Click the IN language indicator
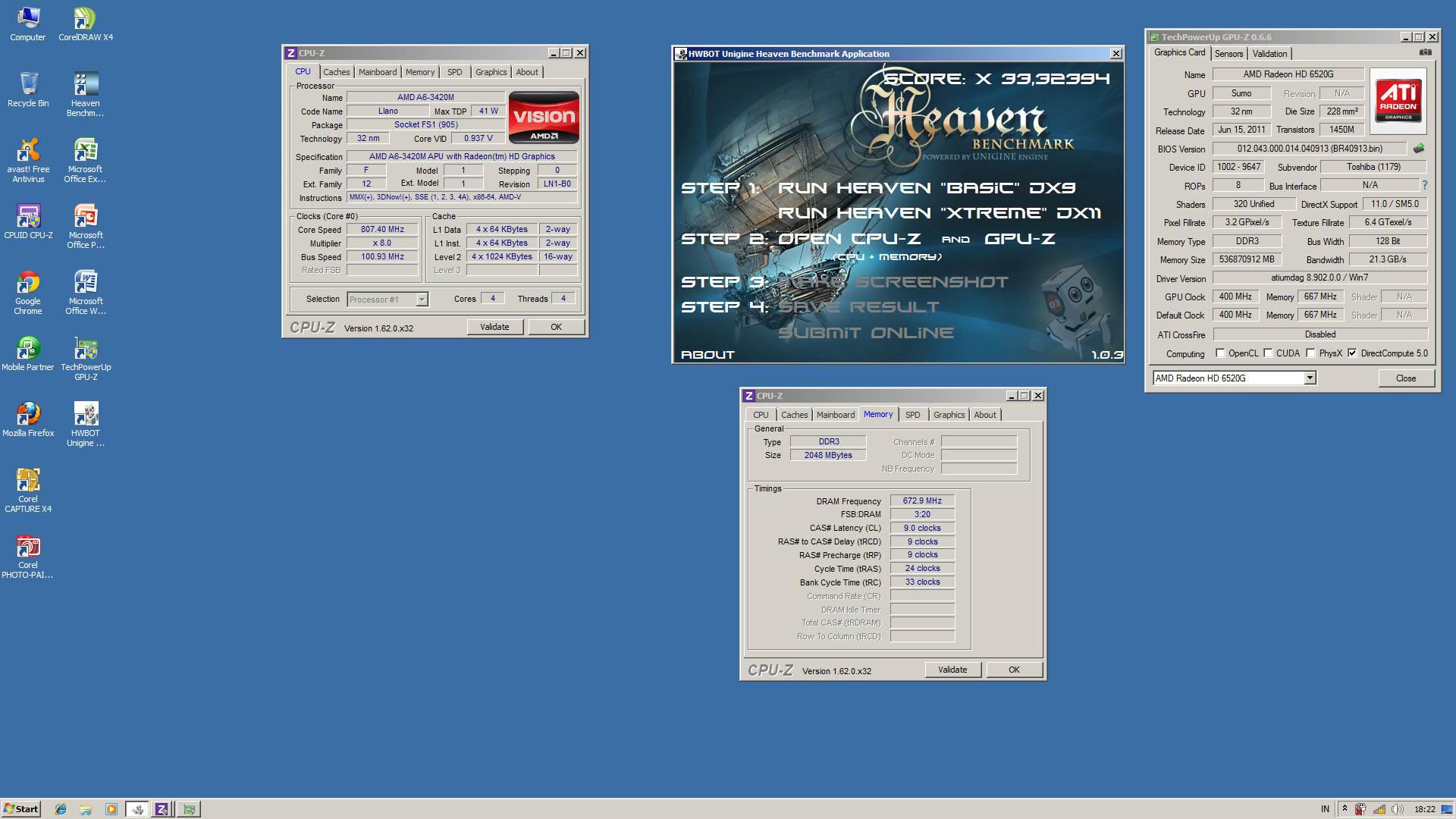This screenshot has width=1456, height=819. pyautogui.click(x=1325, y=809)
